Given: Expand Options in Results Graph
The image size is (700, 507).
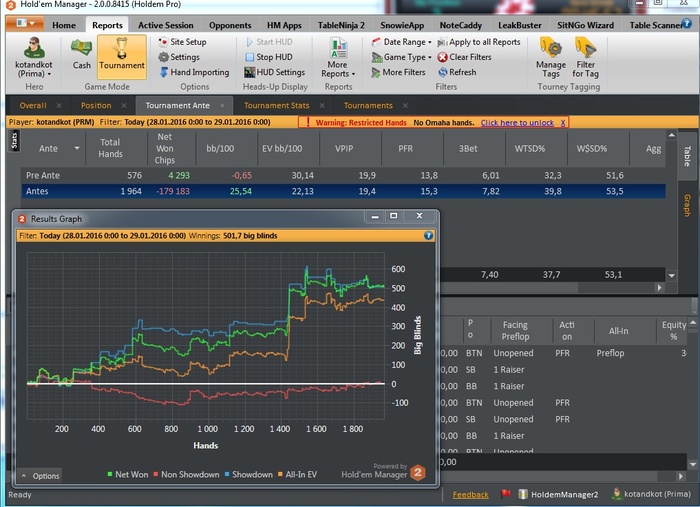Looking at the screenshot, I should [x=40, y=476].
